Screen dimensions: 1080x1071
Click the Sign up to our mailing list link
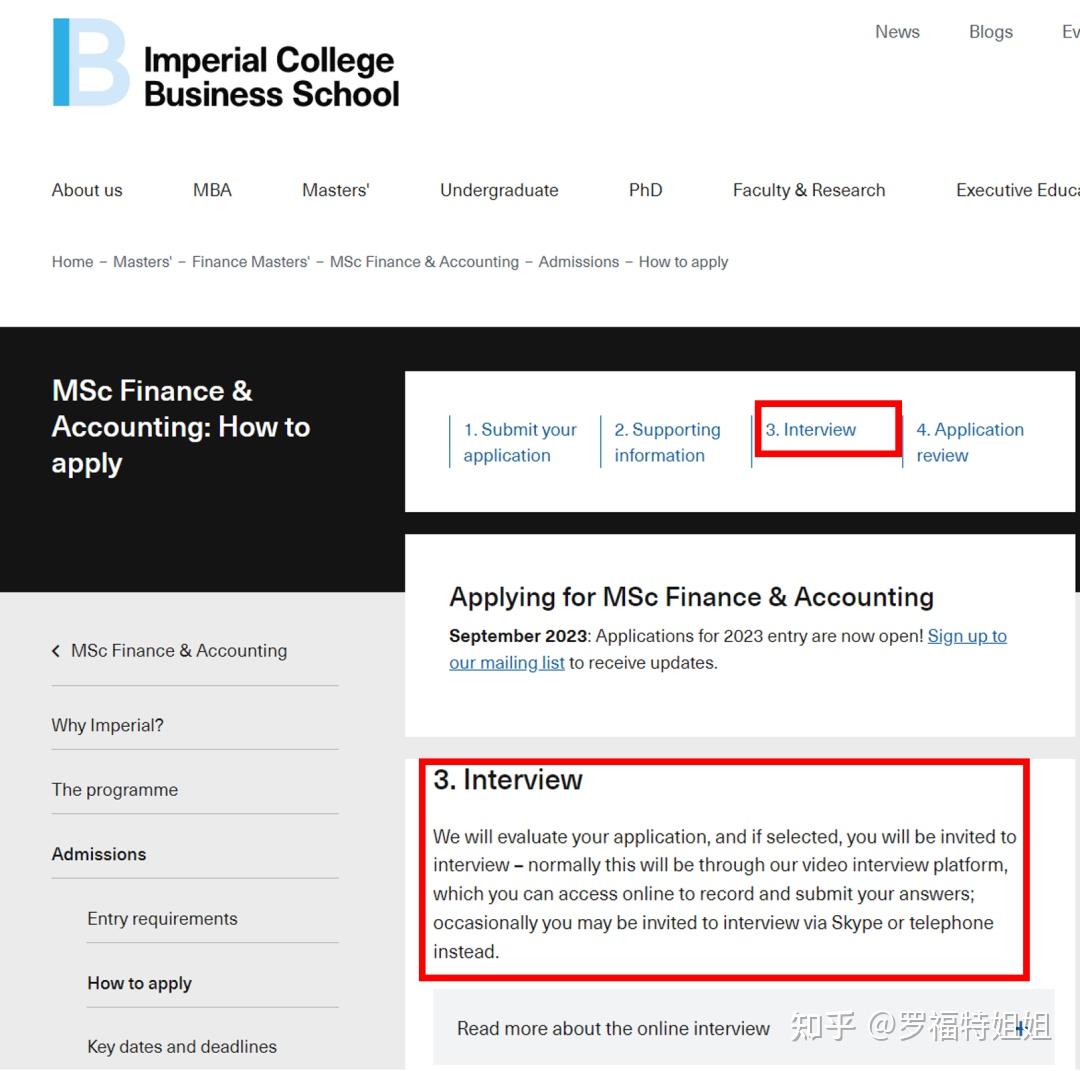click(966, 636)
